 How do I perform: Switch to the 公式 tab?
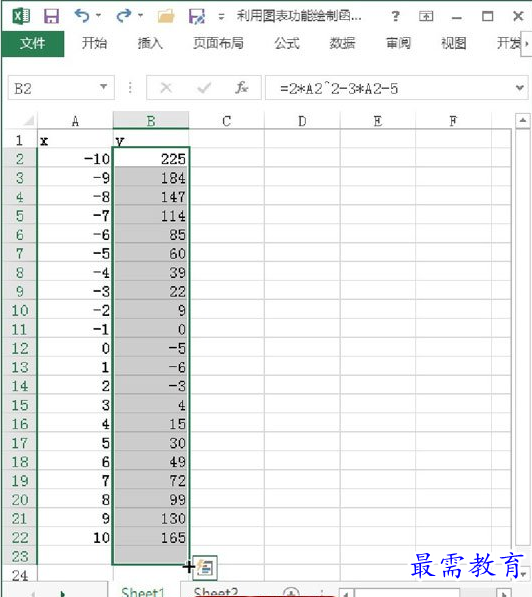(x=287, y=43)
